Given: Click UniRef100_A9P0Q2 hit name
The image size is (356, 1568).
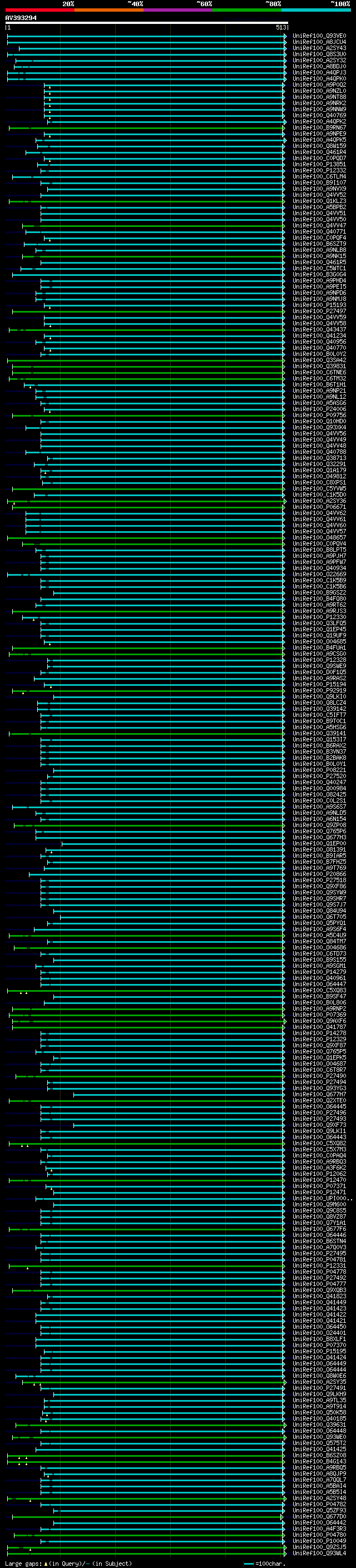Looking at the screenshot, I should (x=319, y=85).
